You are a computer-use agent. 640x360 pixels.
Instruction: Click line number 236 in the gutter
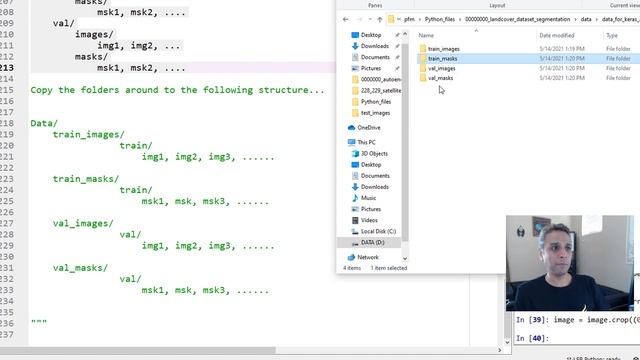(x=7, y=324)
